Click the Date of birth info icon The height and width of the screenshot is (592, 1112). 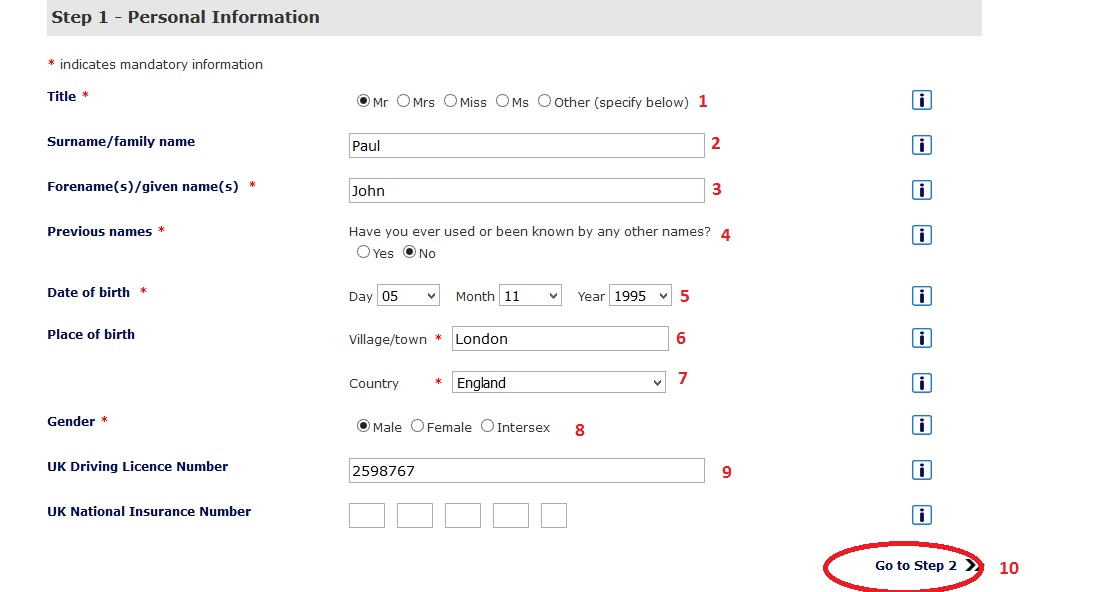click(922, 296)
